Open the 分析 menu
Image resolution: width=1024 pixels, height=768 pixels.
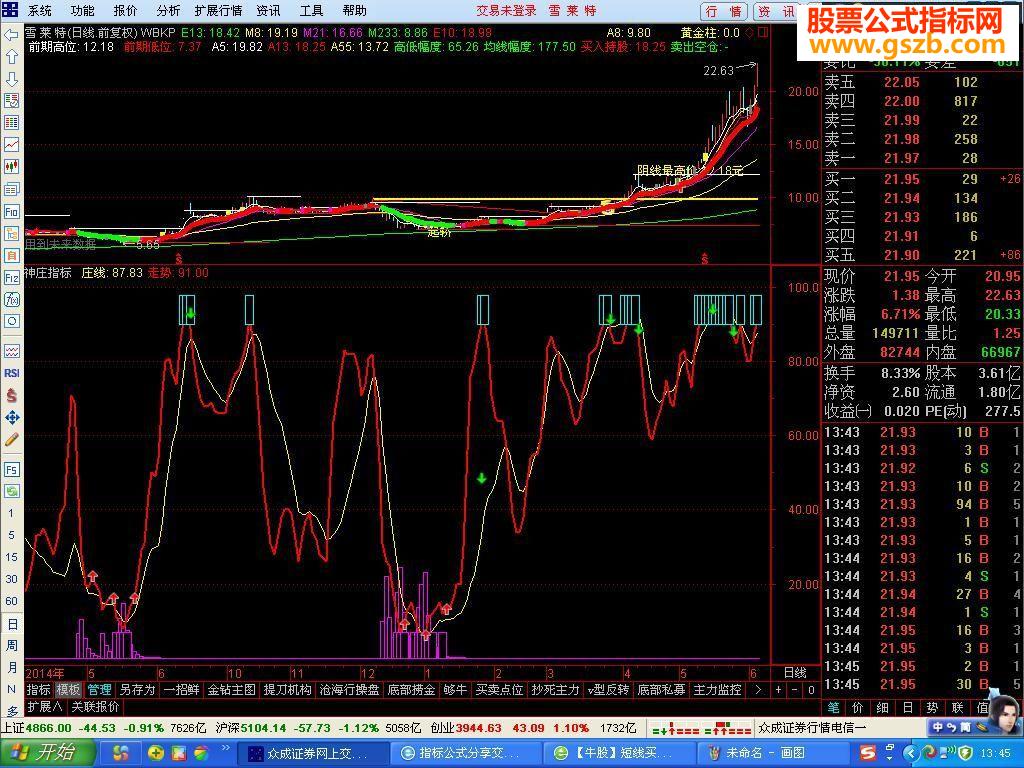pyautogui.click(x=168, y=10)
